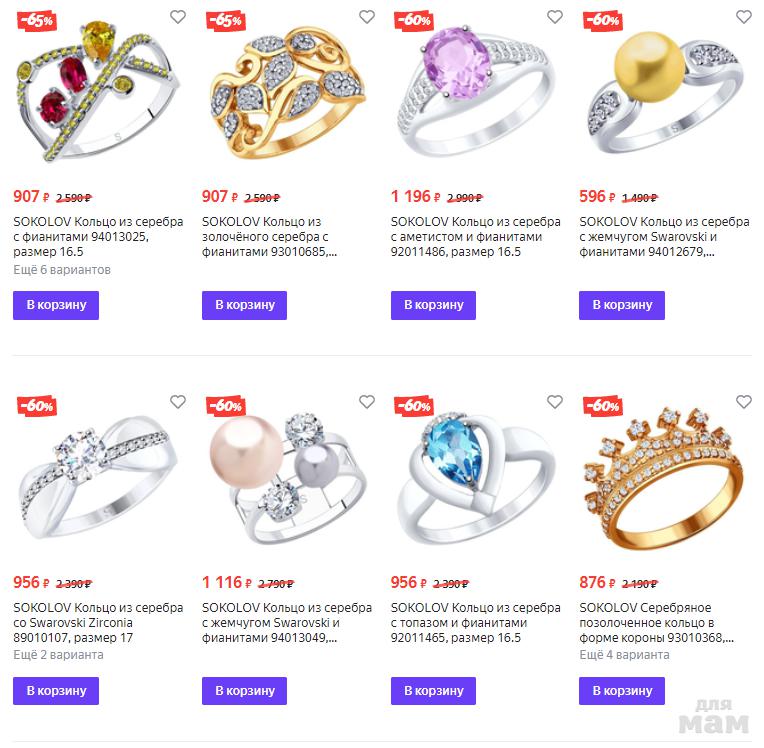764x748 pixels.
Task: Add pink pearl ring 94013049 to favorites
Action: pyautogui.click(x=367, y=402)
